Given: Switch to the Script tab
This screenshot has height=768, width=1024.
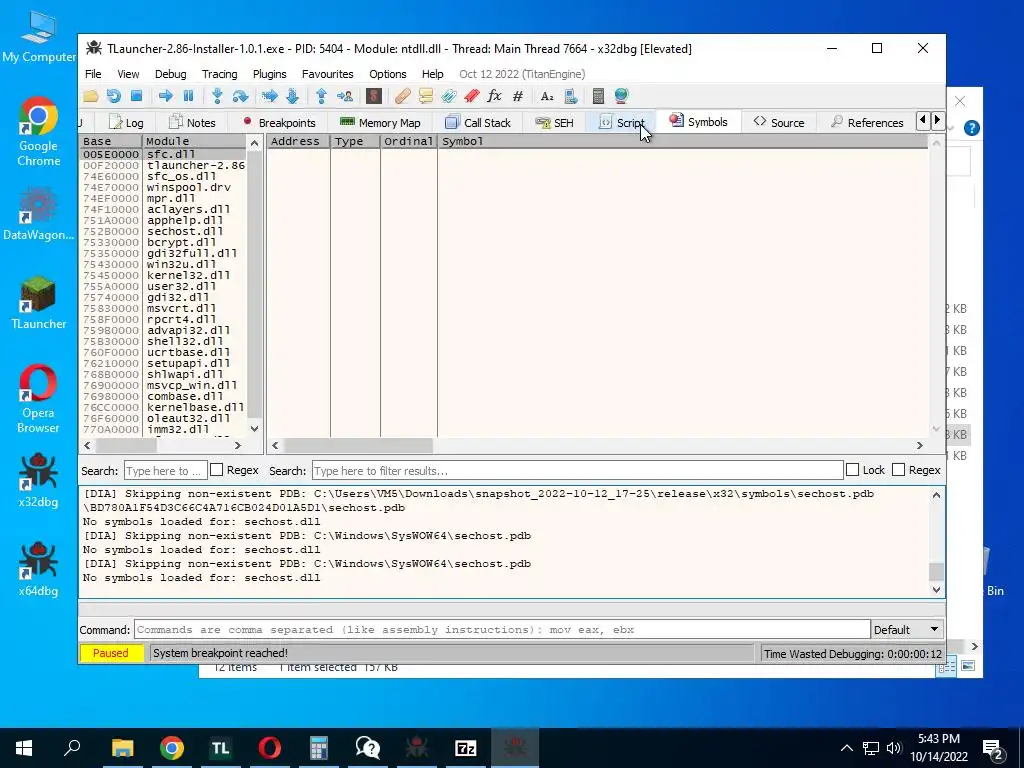Looking at the screenshot, I should tap(622, 123).
